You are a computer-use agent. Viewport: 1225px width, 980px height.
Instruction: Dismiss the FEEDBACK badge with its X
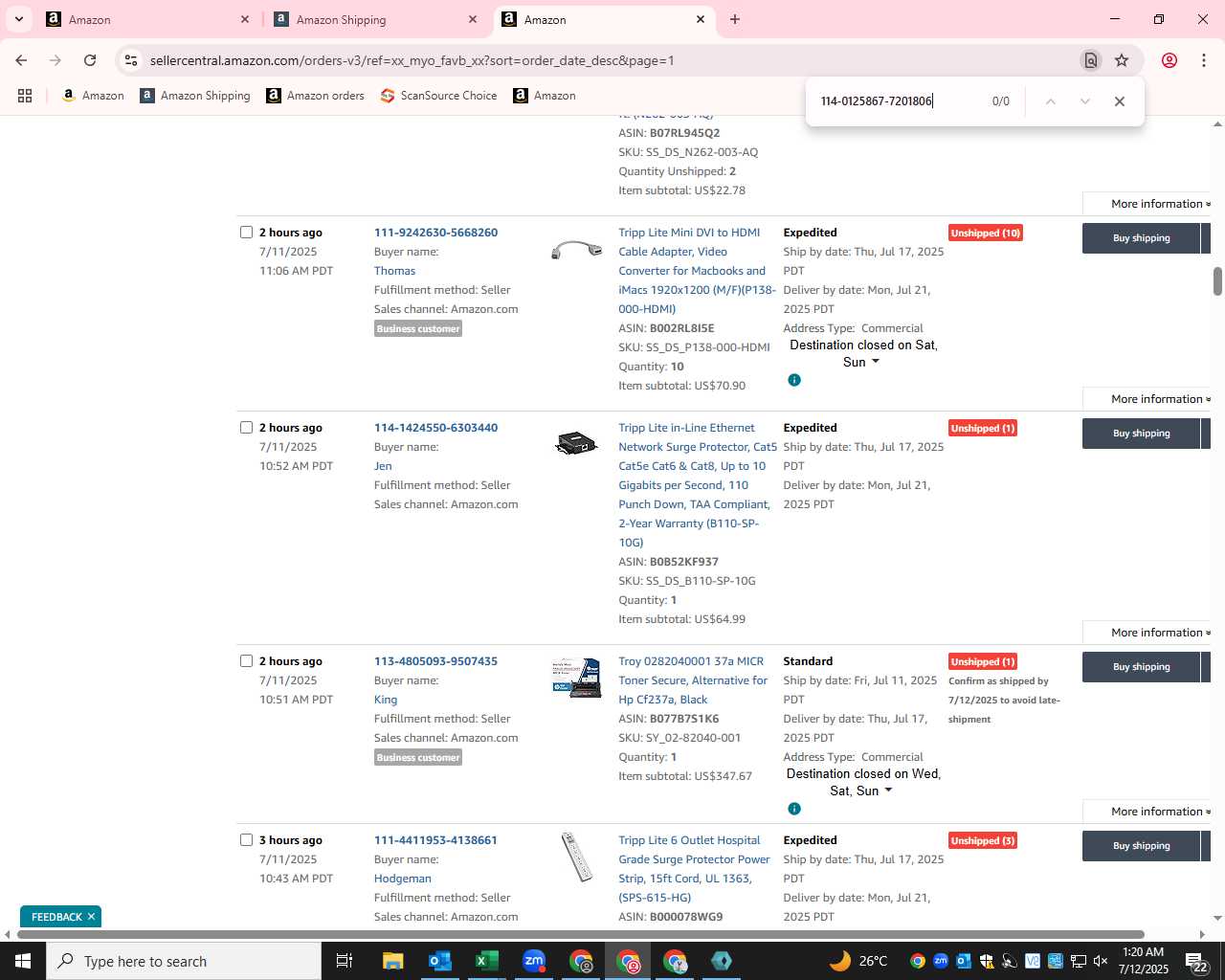click(x=91, y=917)
